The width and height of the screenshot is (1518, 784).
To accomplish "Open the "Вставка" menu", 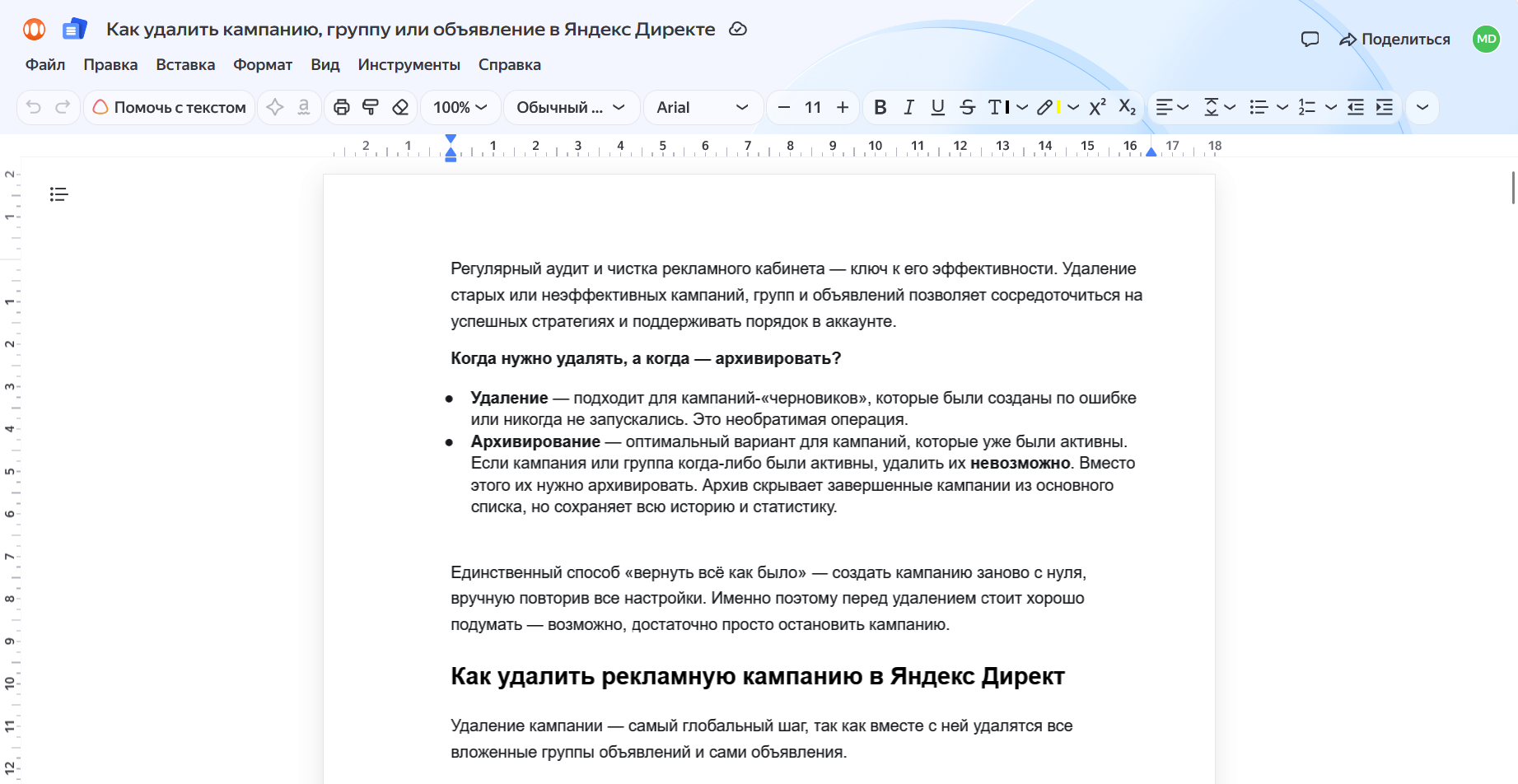I will coord(185,64).
